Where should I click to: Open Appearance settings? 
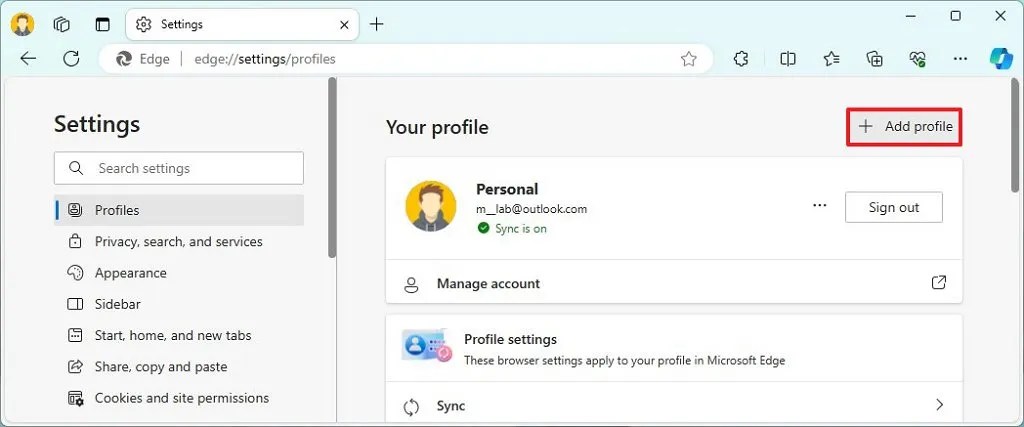pos(179,273)
